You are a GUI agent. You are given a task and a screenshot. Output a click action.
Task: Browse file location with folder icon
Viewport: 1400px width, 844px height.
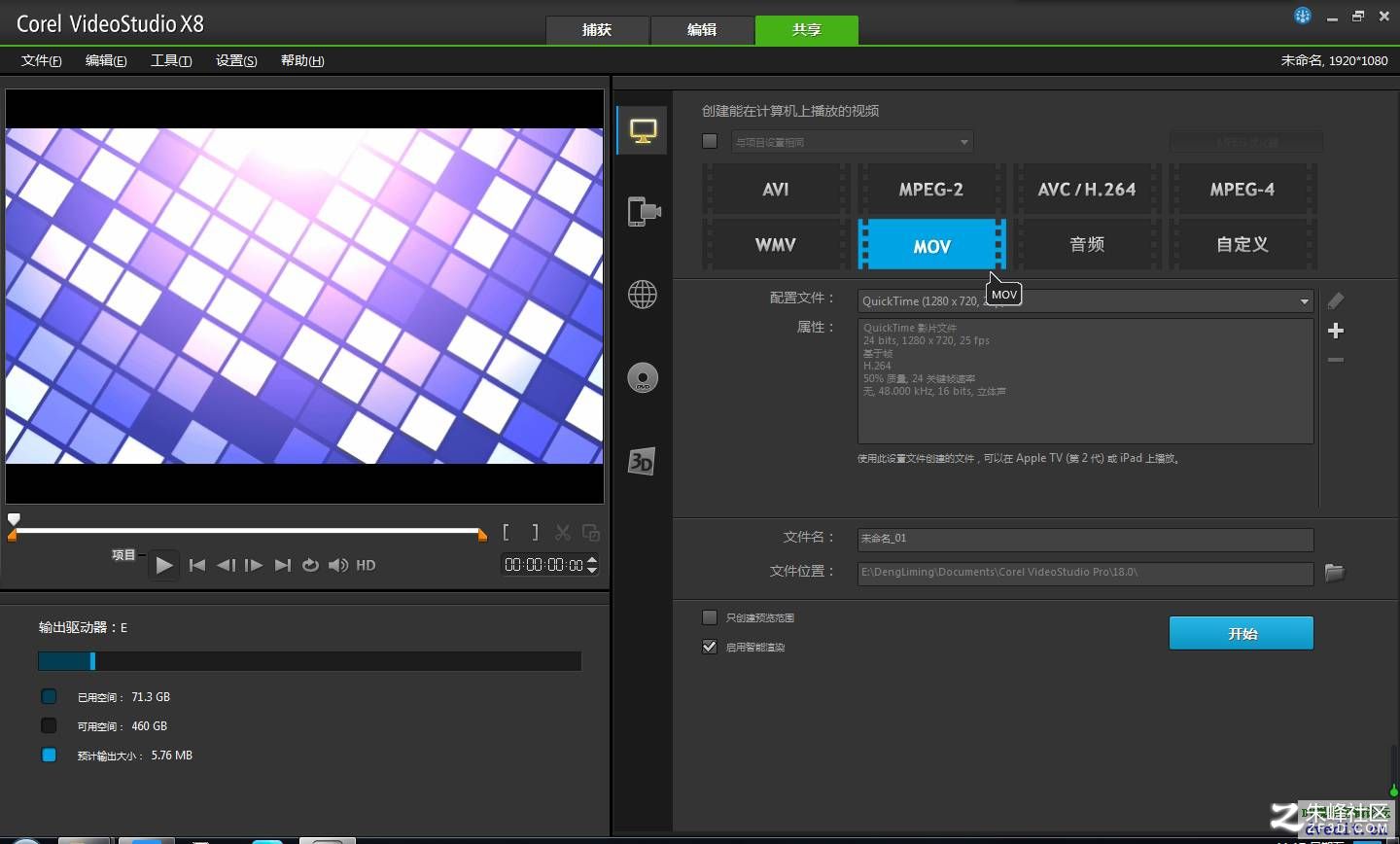1334,573
